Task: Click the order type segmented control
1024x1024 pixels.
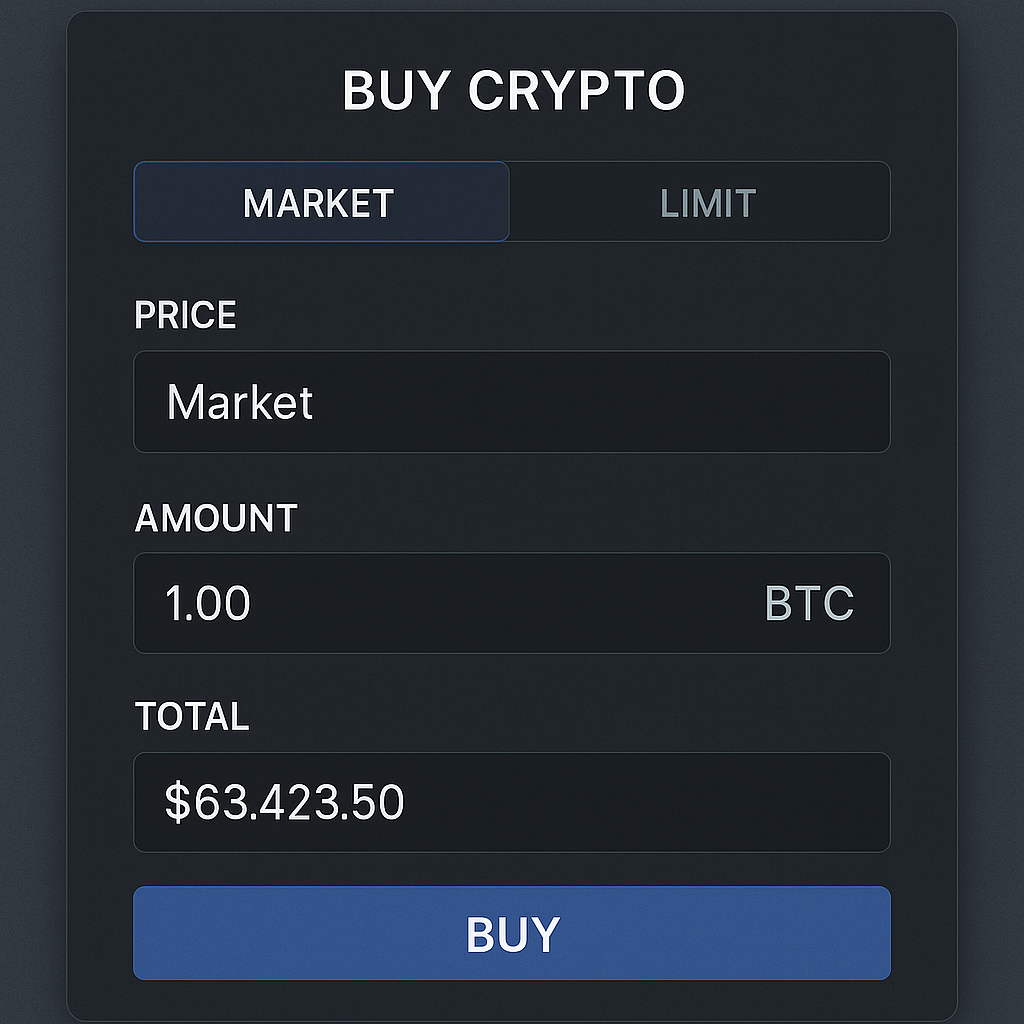Action: coord(512,202)
